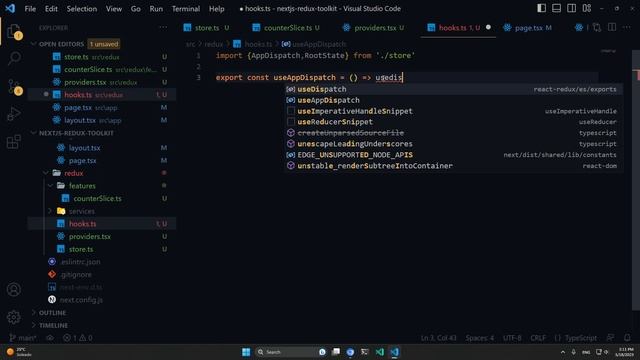Open the Extensions view
640x360 pixels.
click(14, 142)
